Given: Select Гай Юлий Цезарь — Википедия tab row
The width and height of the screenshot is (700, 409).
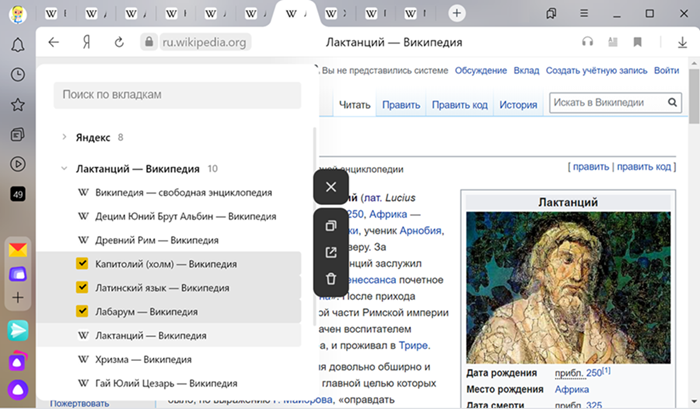Looking at the screenshot, I should [169, 383].
